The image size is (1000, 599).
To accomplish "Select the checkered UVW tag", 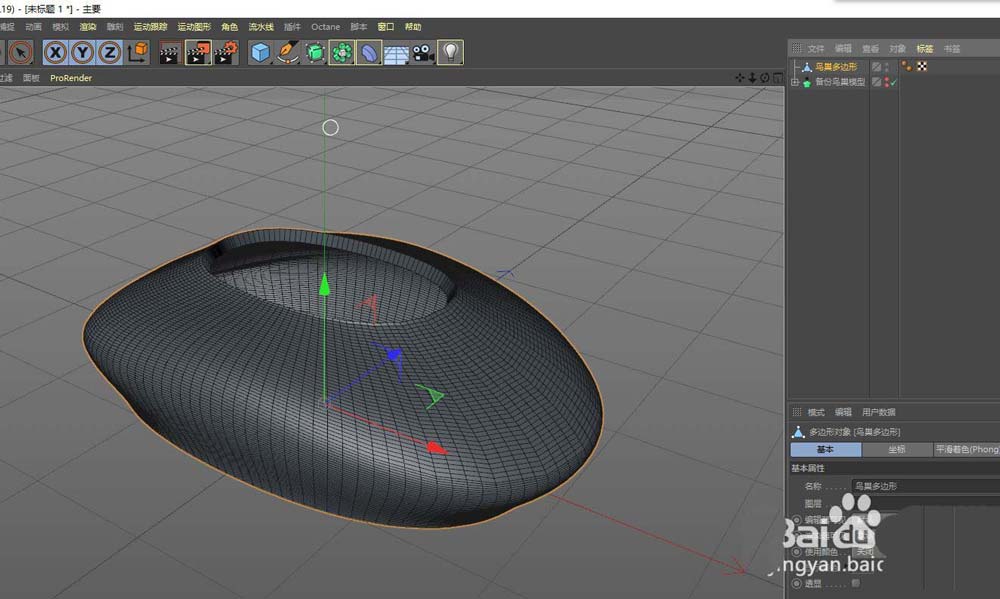I will [922, 66].
